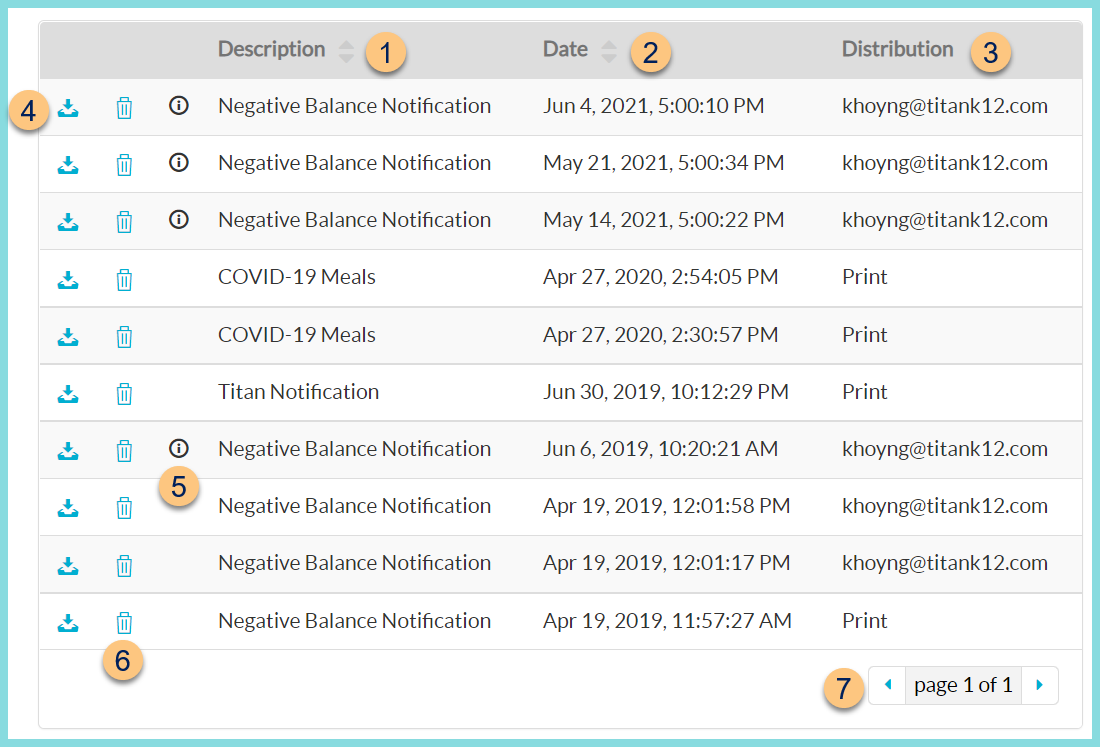1100x747 pixels.
Task: Advance to the next page of results
Action: click(x=1039, y=684)
